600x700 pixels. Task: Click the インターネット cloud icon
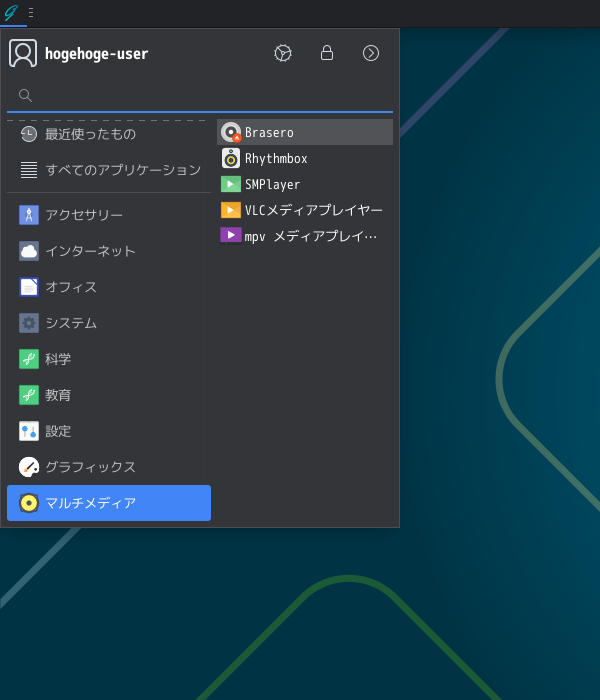[29, 251]
